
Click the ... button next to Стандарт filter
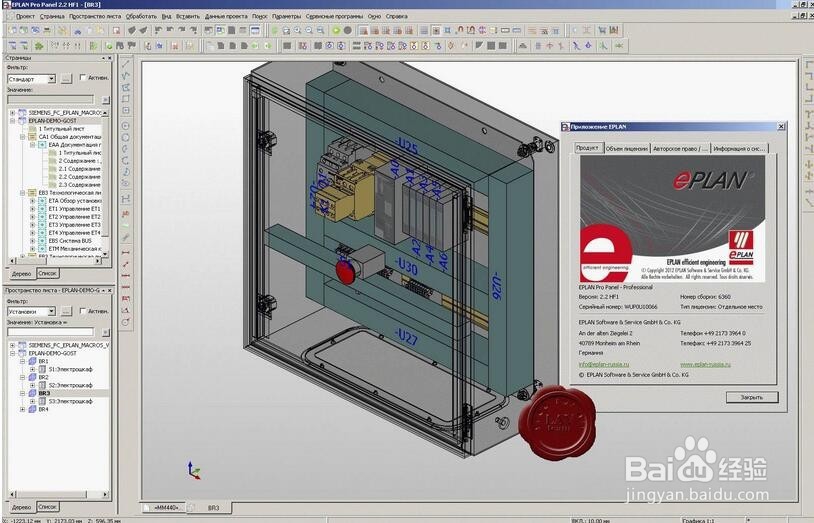pyautogui.click(x=66, y=79)
